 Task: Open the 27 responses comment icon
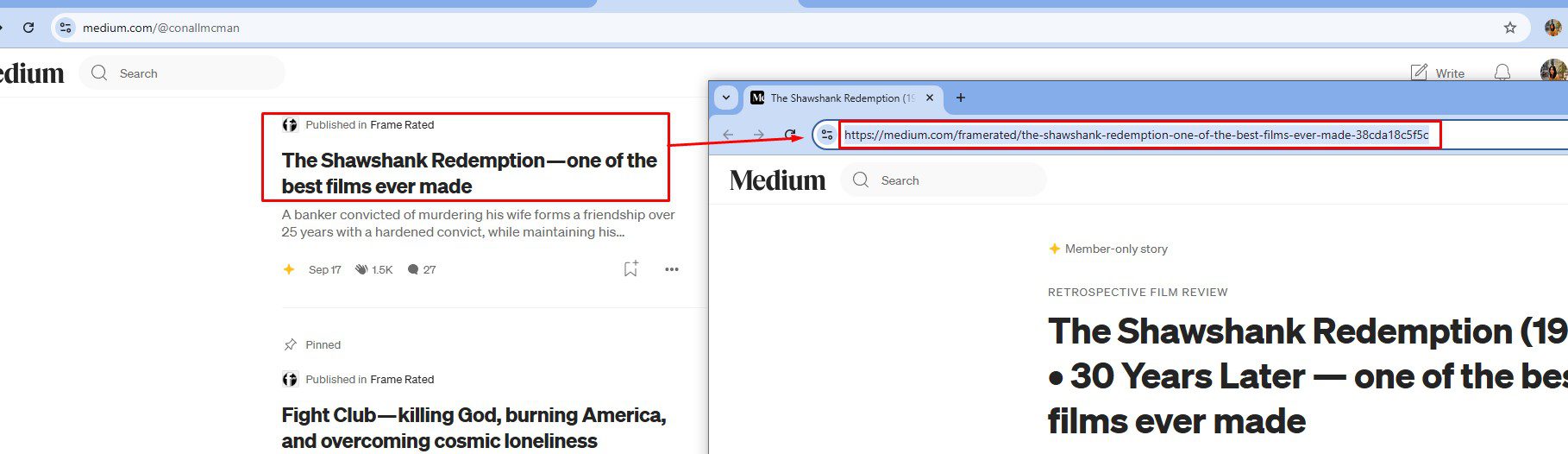click(x=413, y=269)
